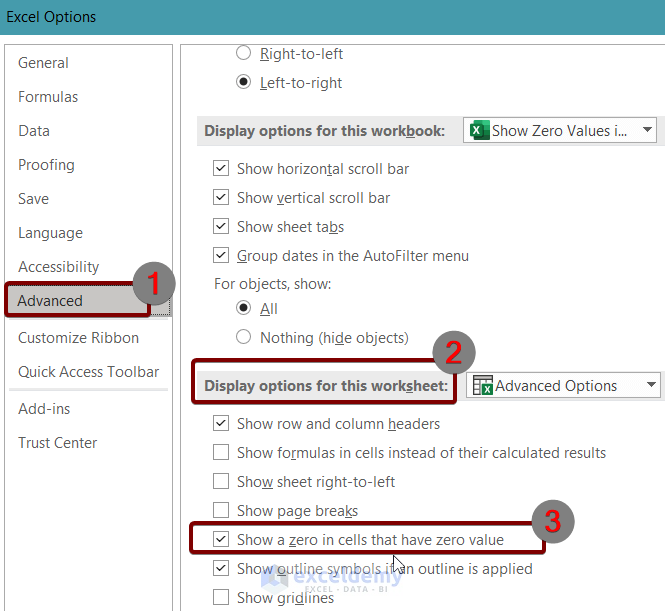Enable Show formulas in cells instead of results

tap(221, 452)
